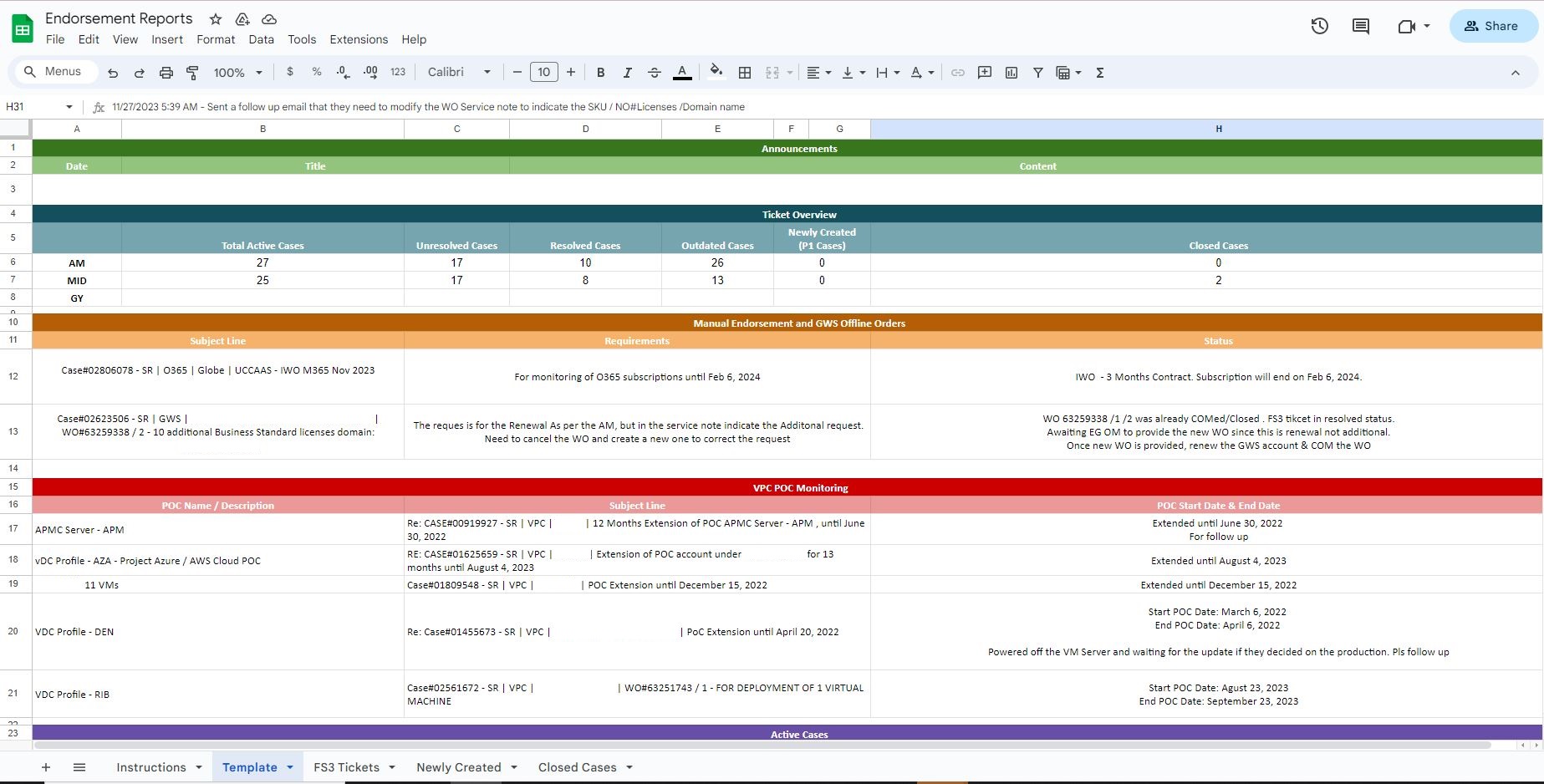1544x784 pixels.
Task: Open more number formats (123)
Action: pos(398,72)
